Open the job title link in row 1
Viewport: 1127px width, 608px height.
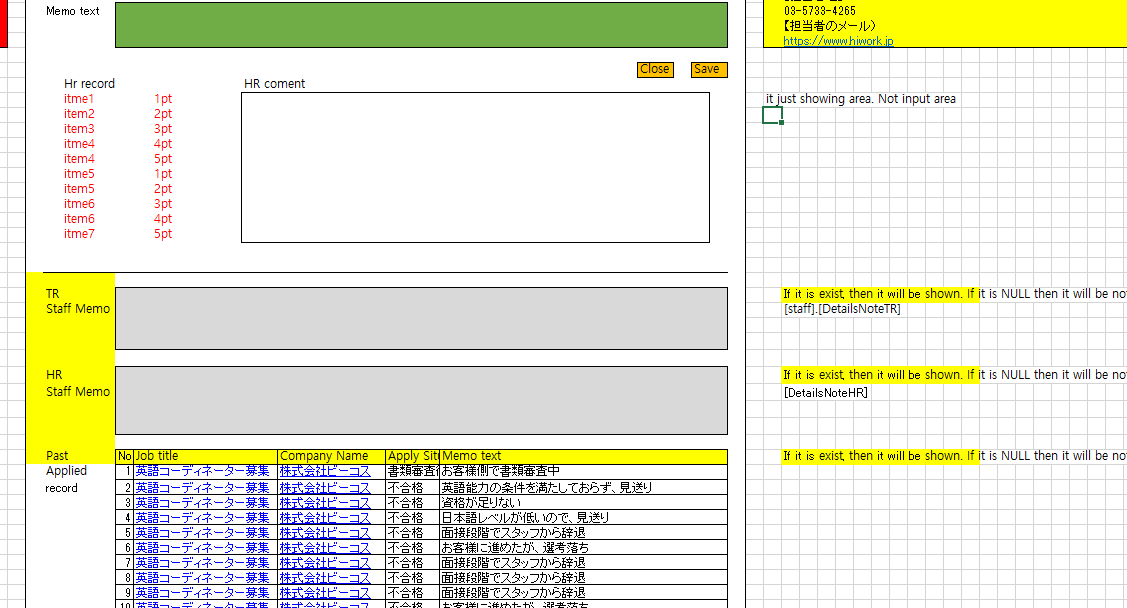point(202,471)
